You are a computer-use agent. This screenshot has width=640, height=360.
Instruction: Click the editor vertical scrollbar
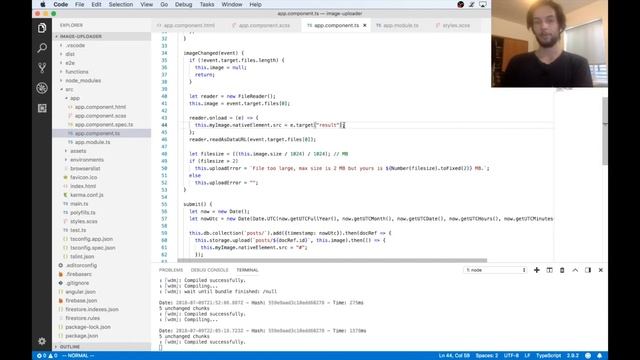[605, 131]
